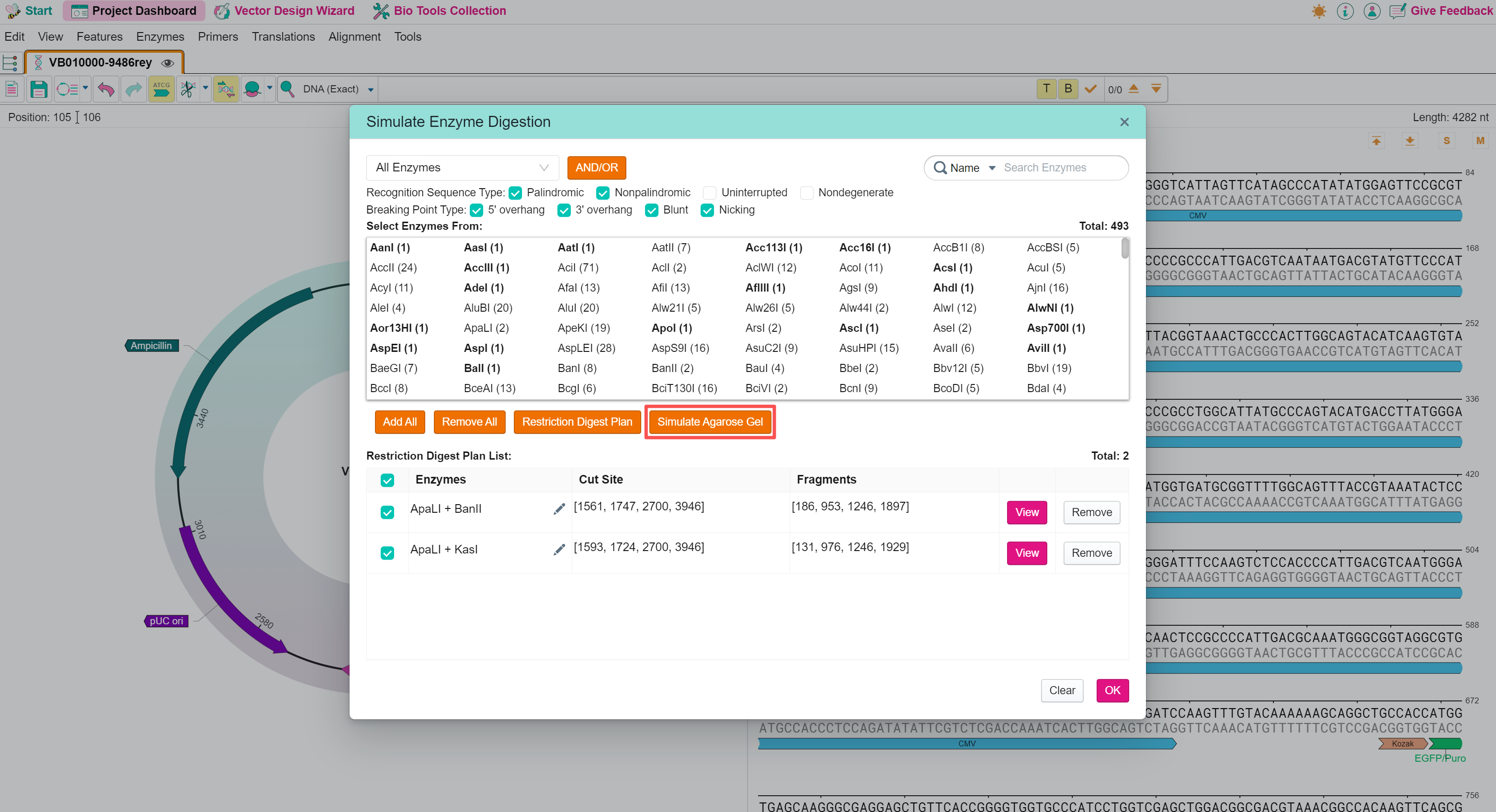Click the ATCG sequence display icon
This screenshot has width=1496, height=812.
[161, 89]
